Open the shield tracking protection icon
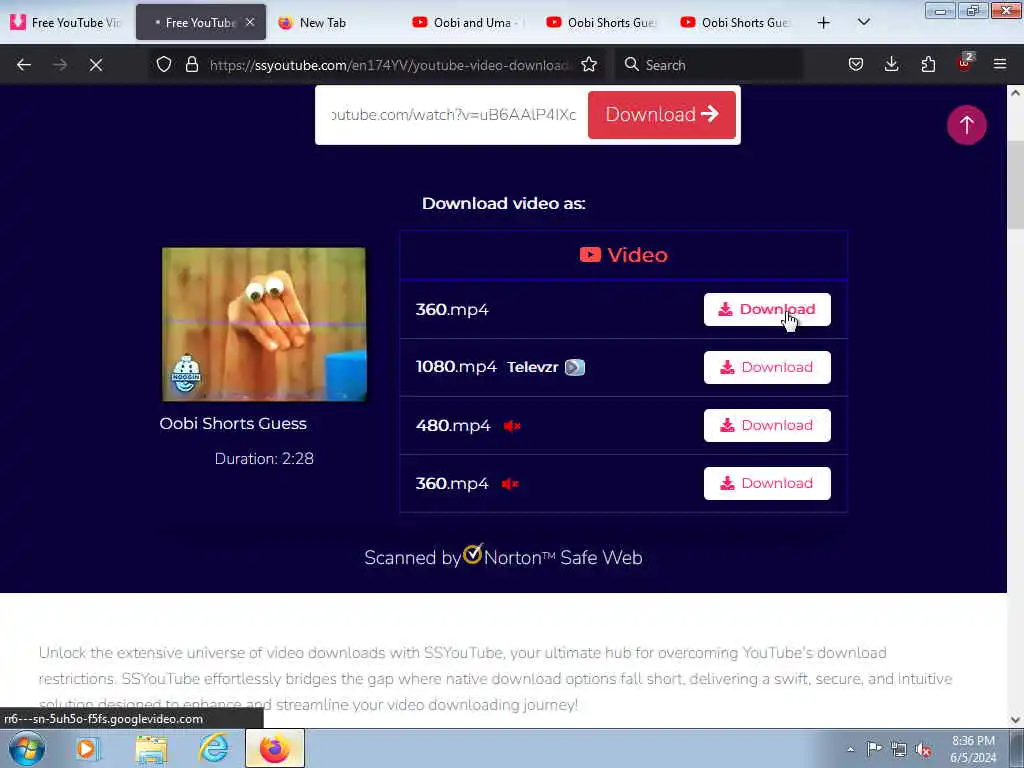This screenshot has width=1024, height=768. [x=164, y=64]
